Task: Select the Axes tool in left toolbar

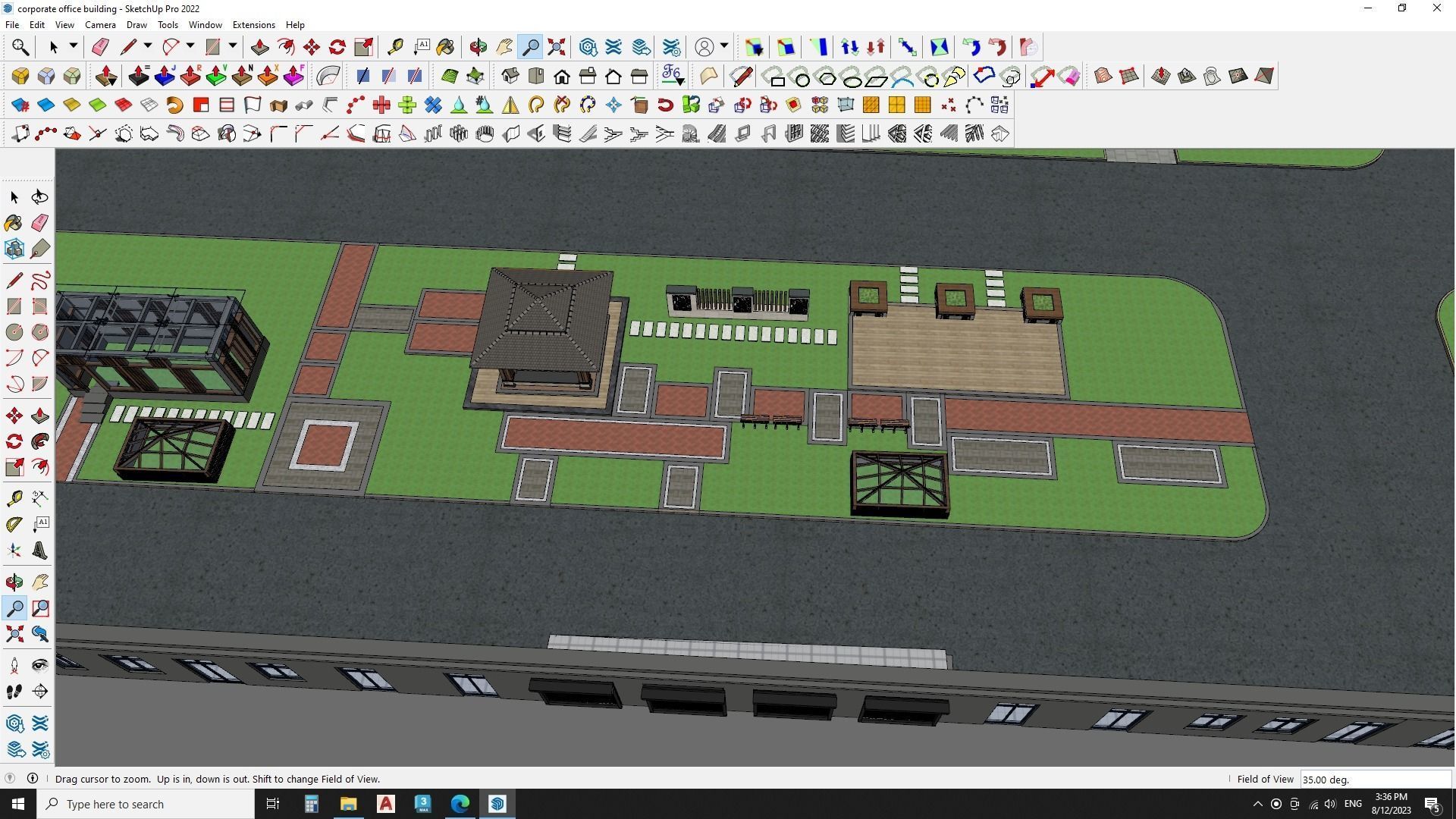Action: click(14, 551)
